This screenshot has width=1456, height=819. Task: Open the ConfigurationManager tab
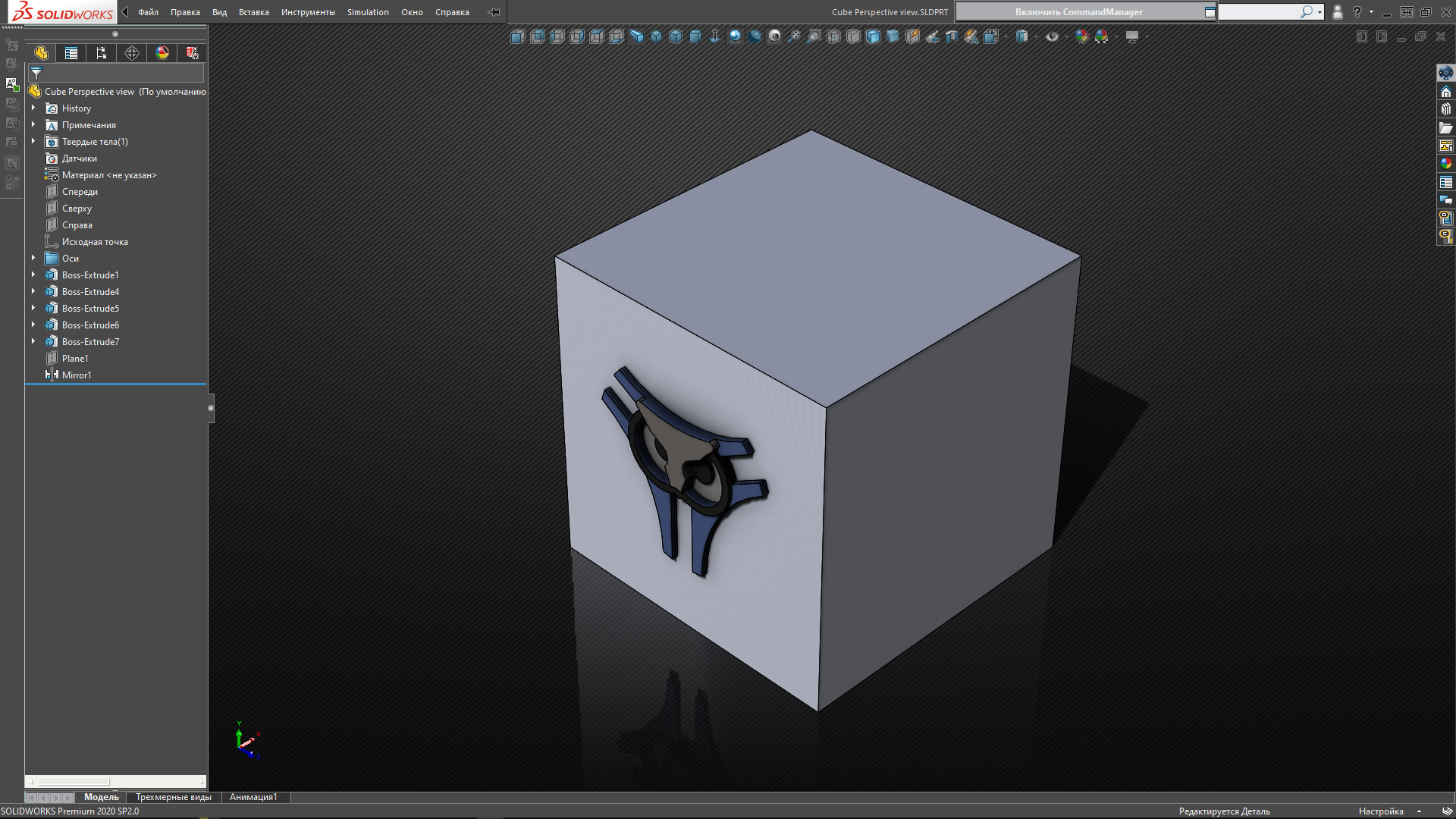click(x=102, y=53)
